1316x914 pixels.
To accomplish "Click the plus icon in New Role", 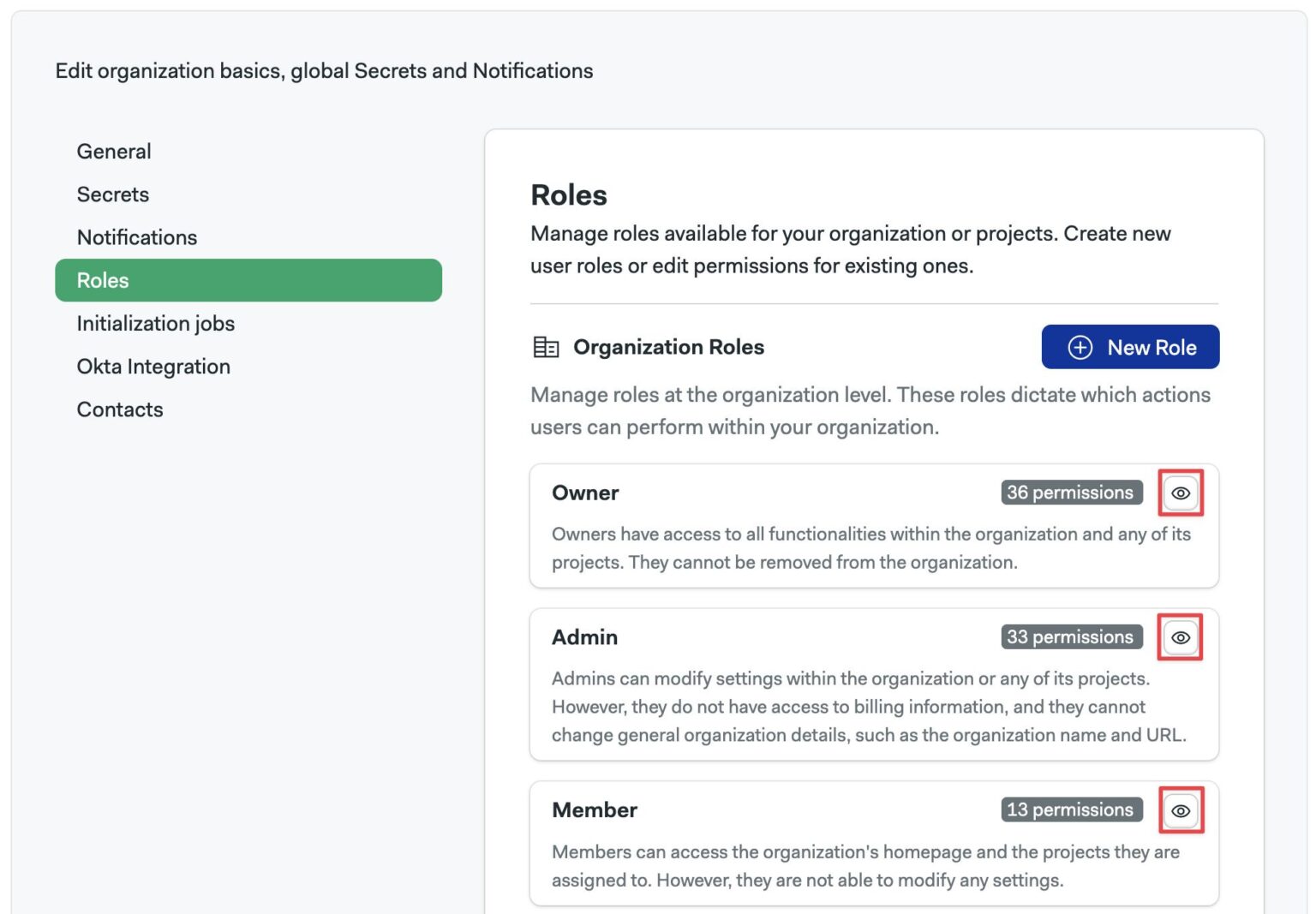I will [1080, 347].
